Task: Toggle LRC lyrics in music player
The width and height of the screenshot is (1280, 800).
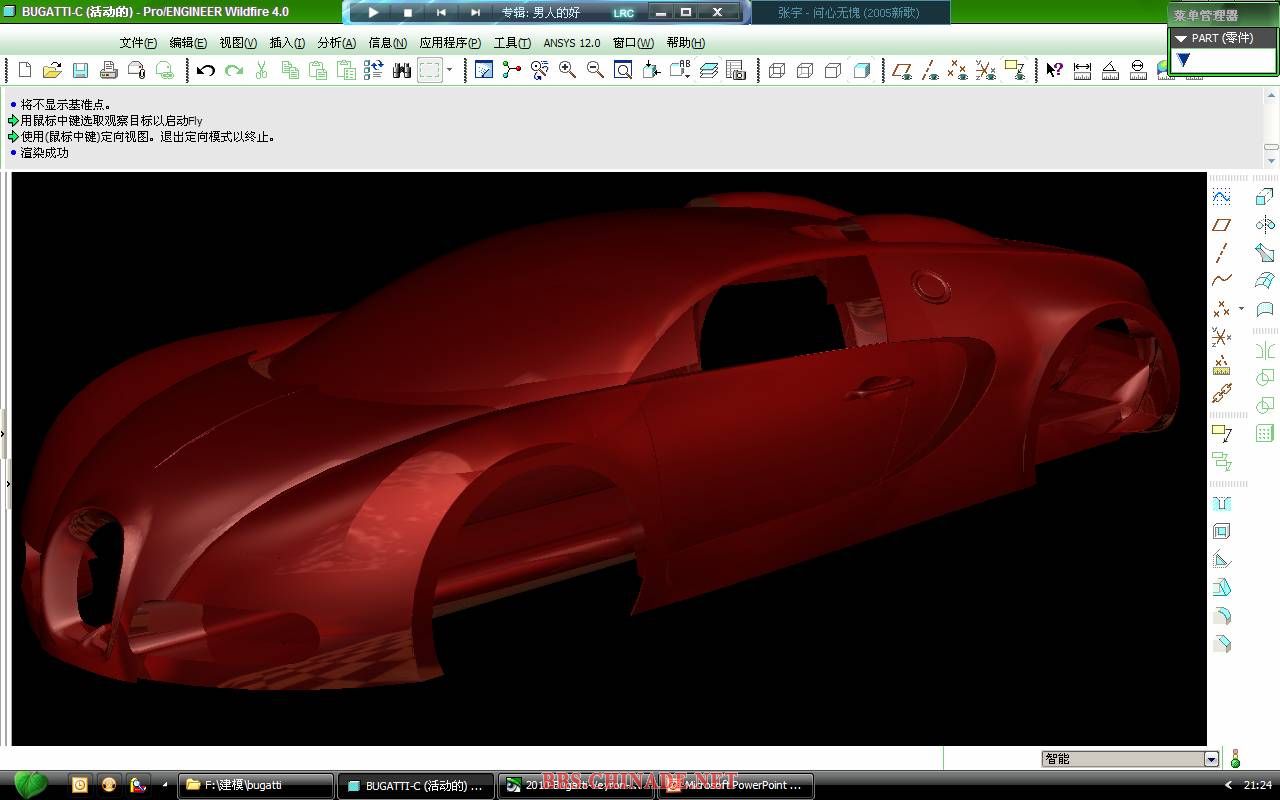Action: click(623, 13)
